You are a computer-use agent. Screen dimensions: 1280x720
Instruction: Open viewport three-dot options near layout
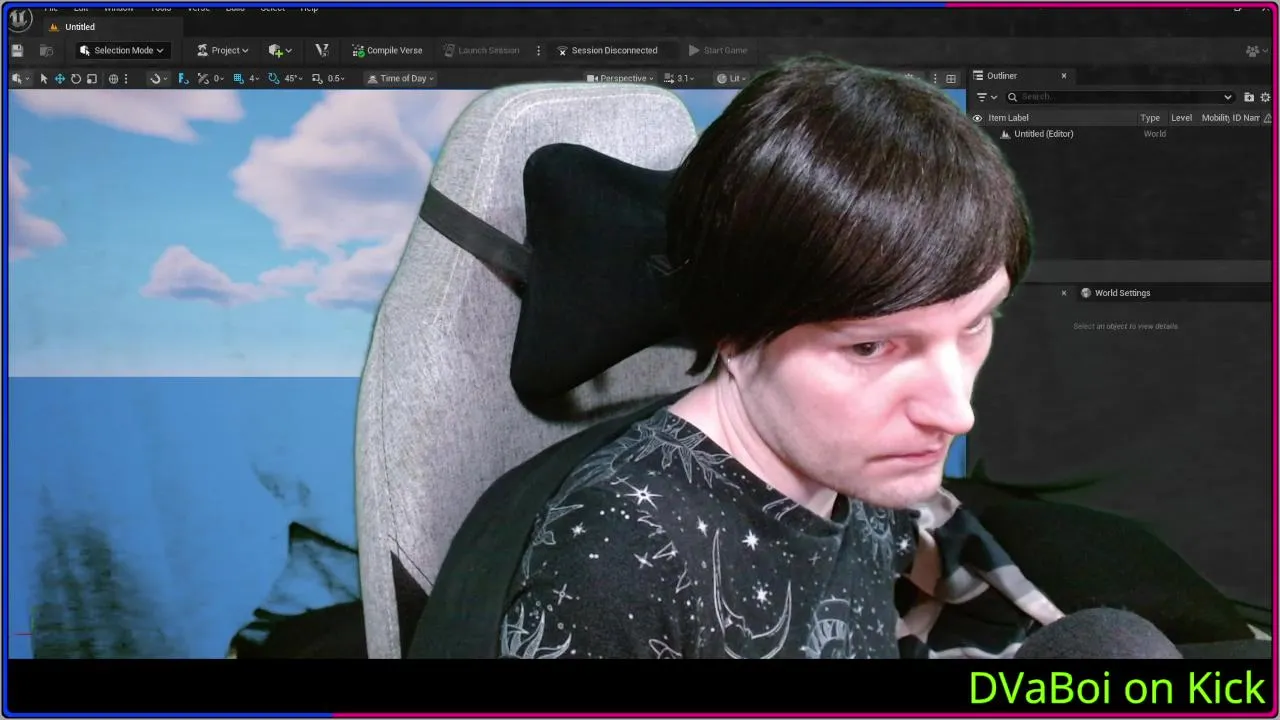(x=935, y=78)
